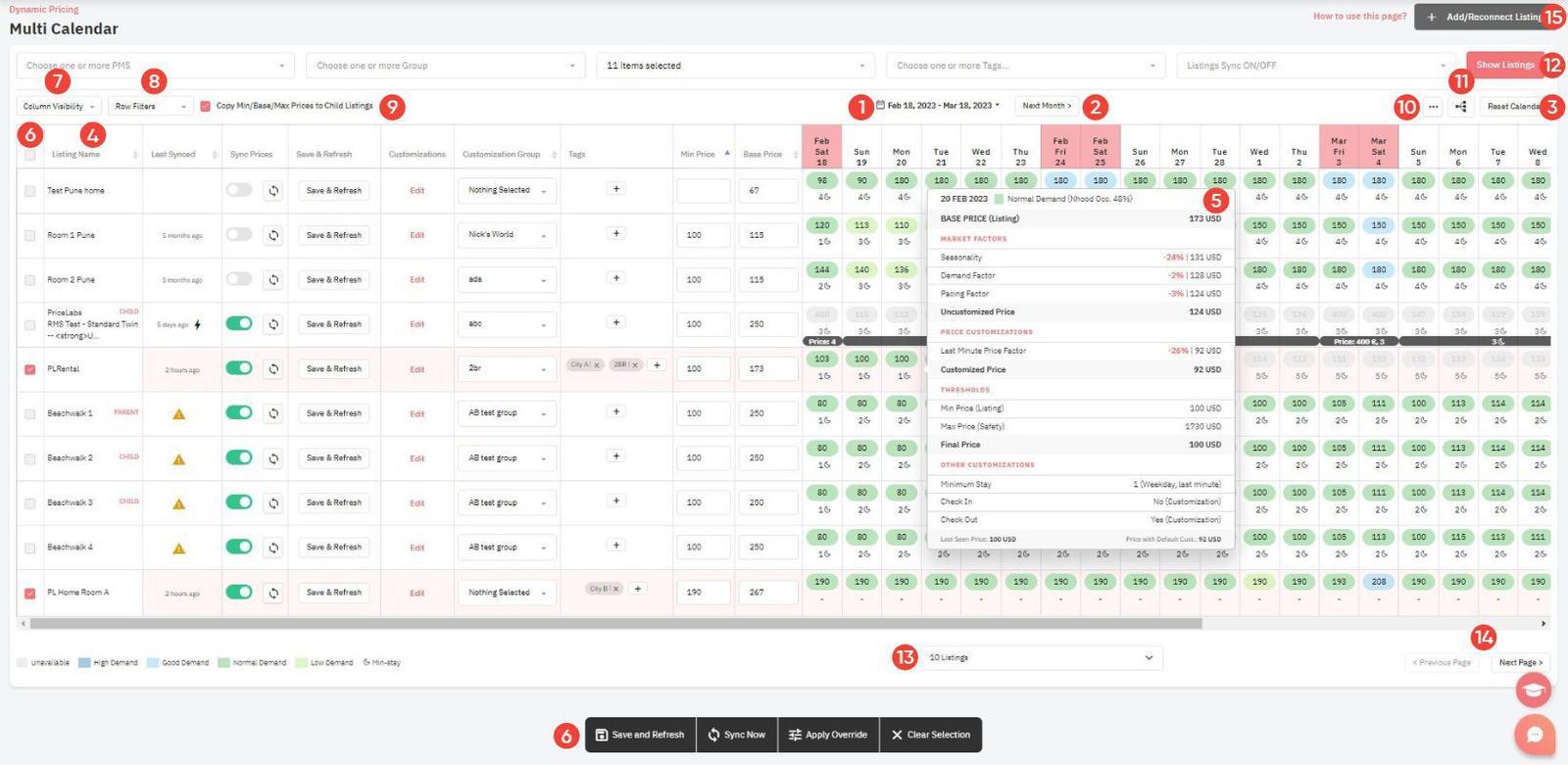This screenshot has width=1568, height=765.
Task: Sort the table by Min Price column
Action: point(703,154)
